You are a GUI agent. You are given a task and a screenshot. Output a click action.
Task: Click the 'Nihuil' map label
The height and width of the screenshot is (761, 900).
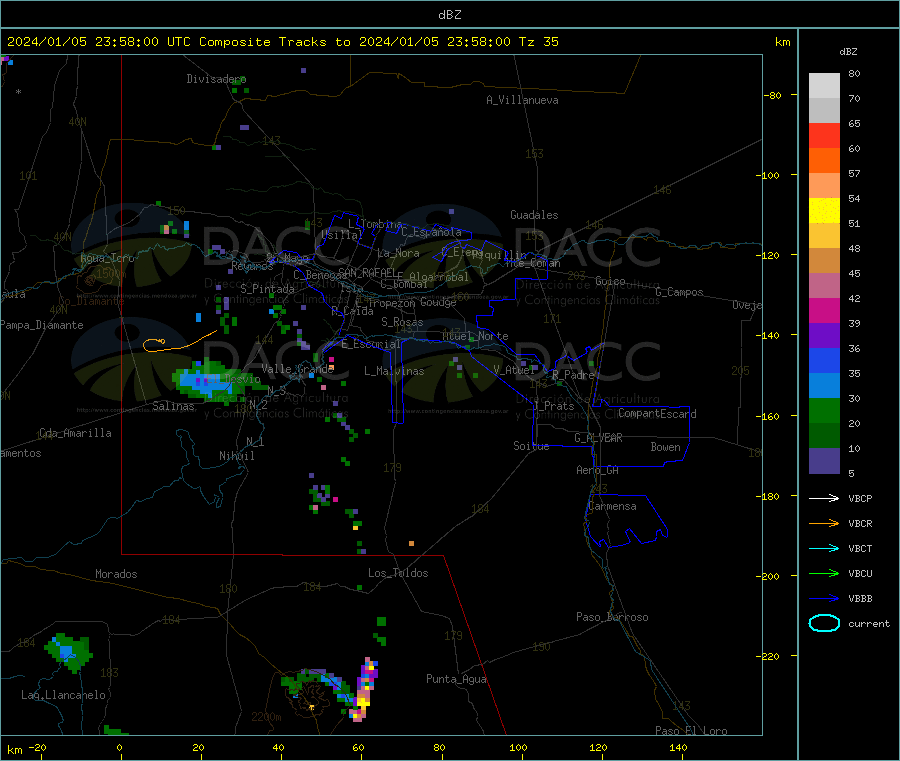click(236, 456)
